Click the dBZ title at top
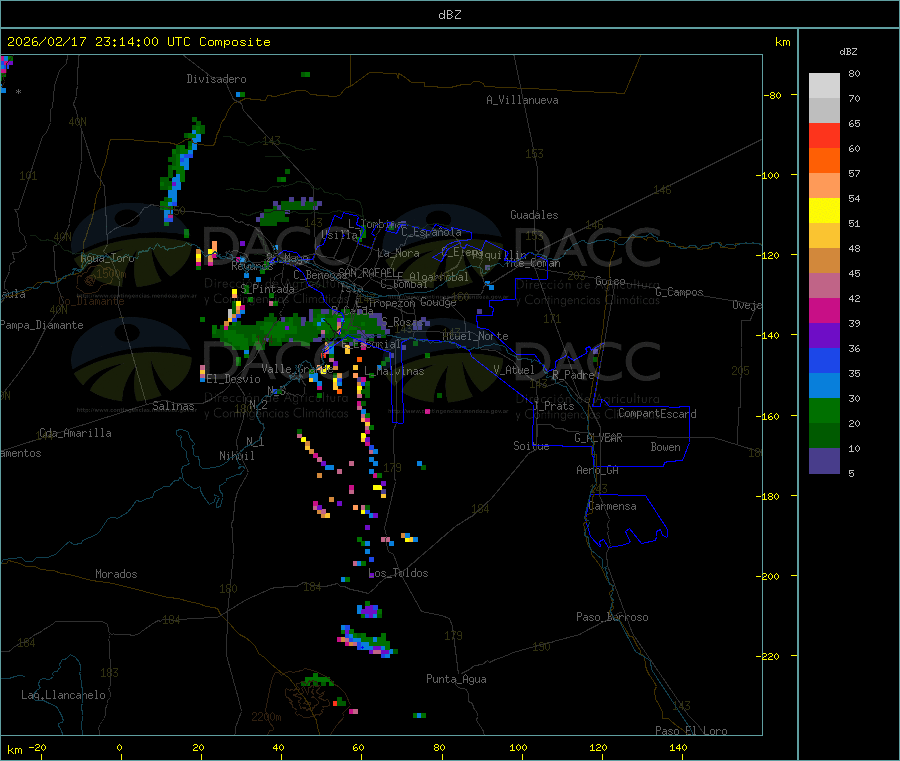This screenshot has width=900, height=761. pyautogui.click(x=449, y=15)
